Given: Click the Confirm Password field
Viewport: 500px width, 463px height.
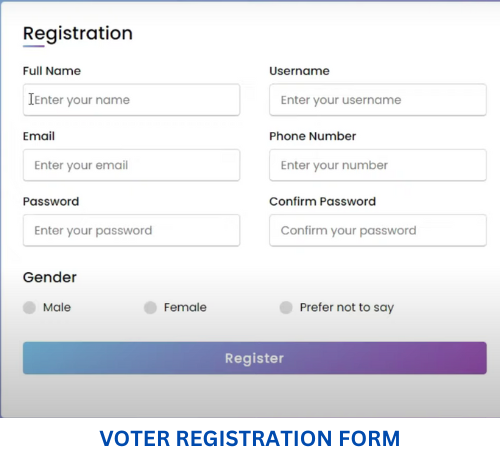Looking at the screenshot, I should 378,230.
